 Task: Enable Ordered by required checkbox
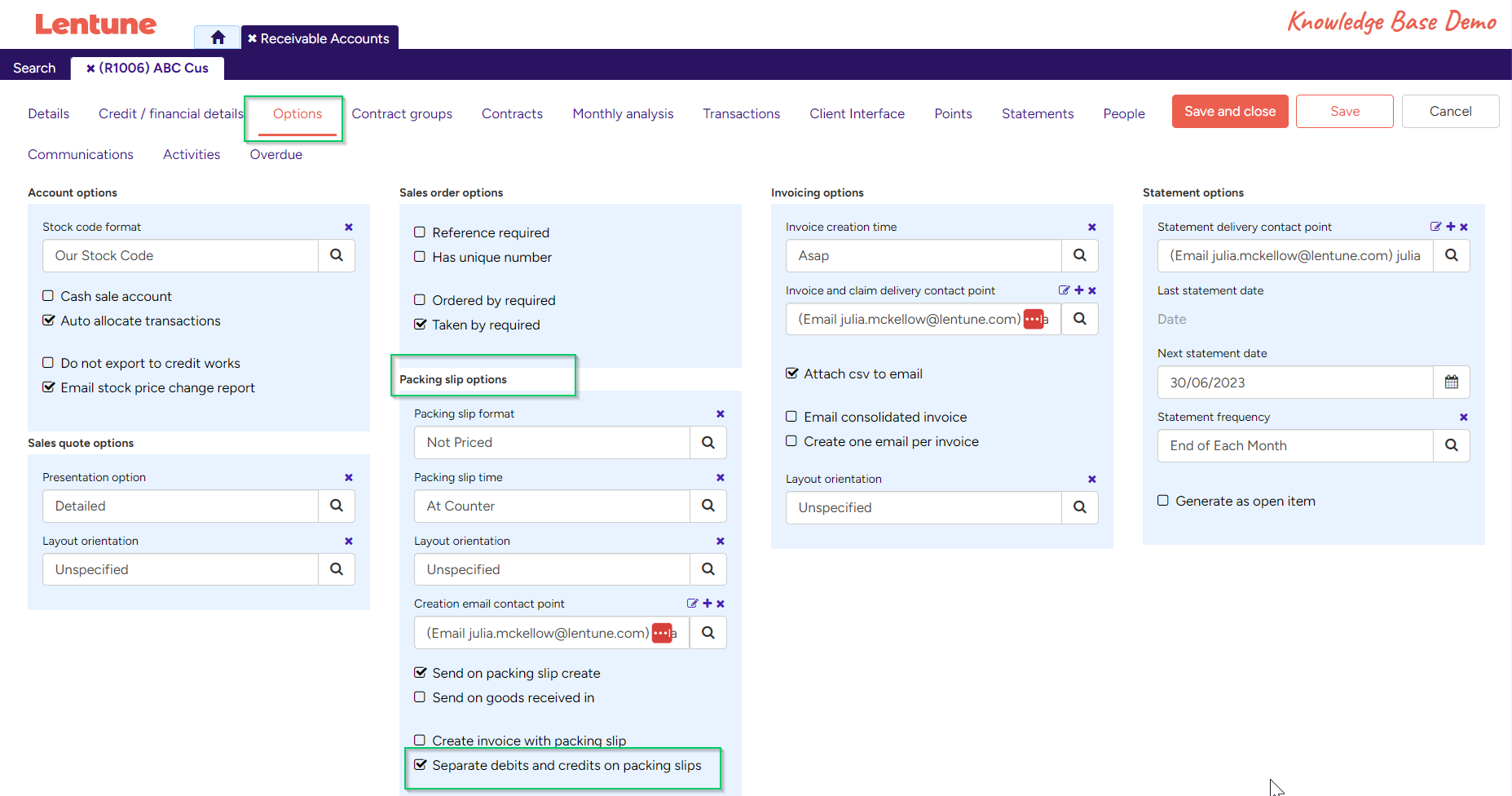click(420, 300)
